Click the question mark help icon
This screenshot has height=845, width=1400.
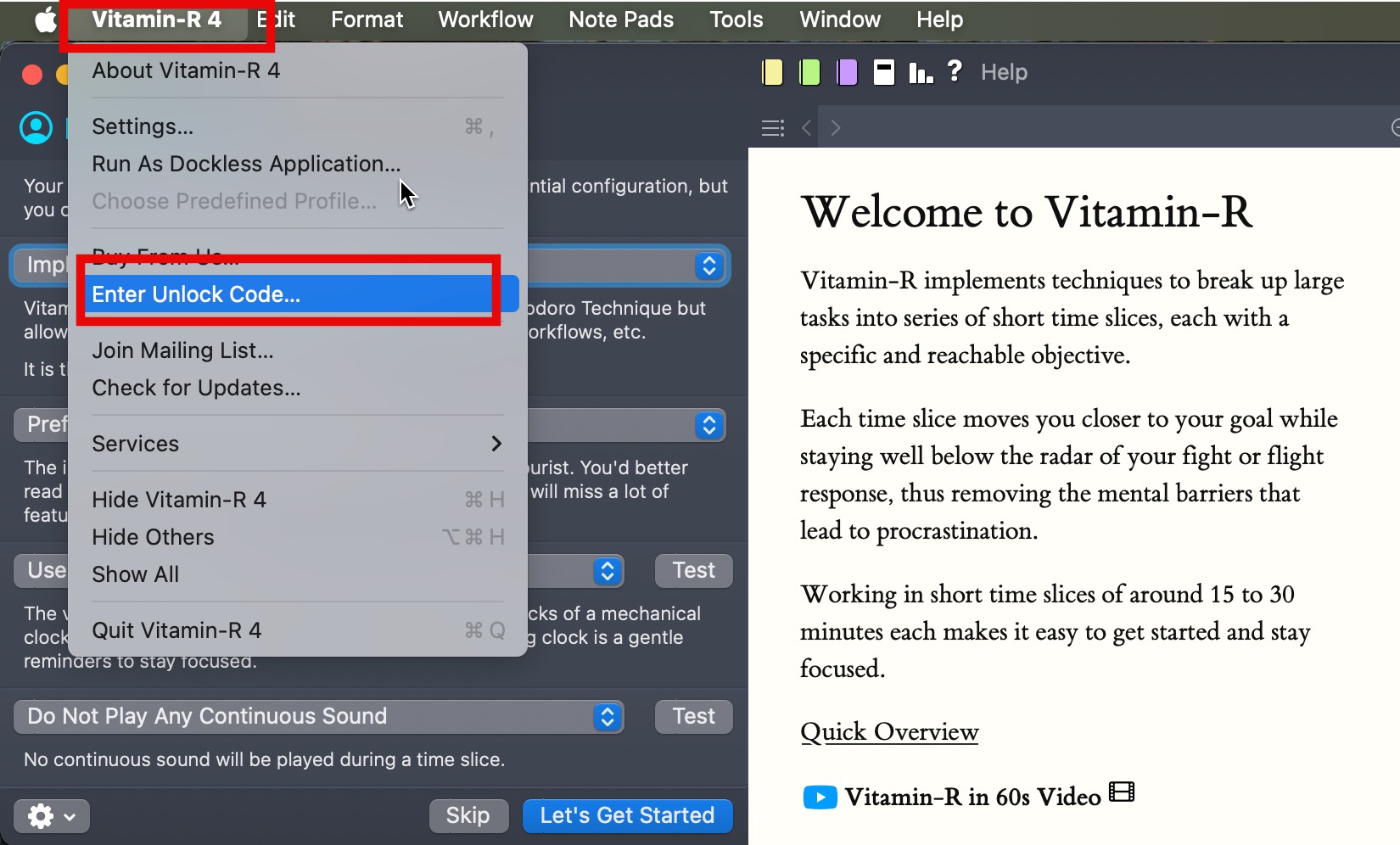(955, 71)
